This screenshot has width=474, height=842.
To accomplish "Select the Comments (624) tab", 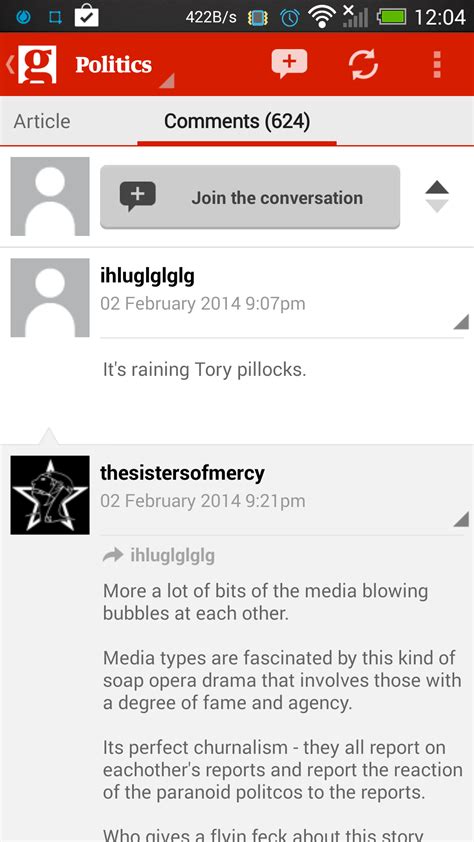I will (x=237, y=121).
